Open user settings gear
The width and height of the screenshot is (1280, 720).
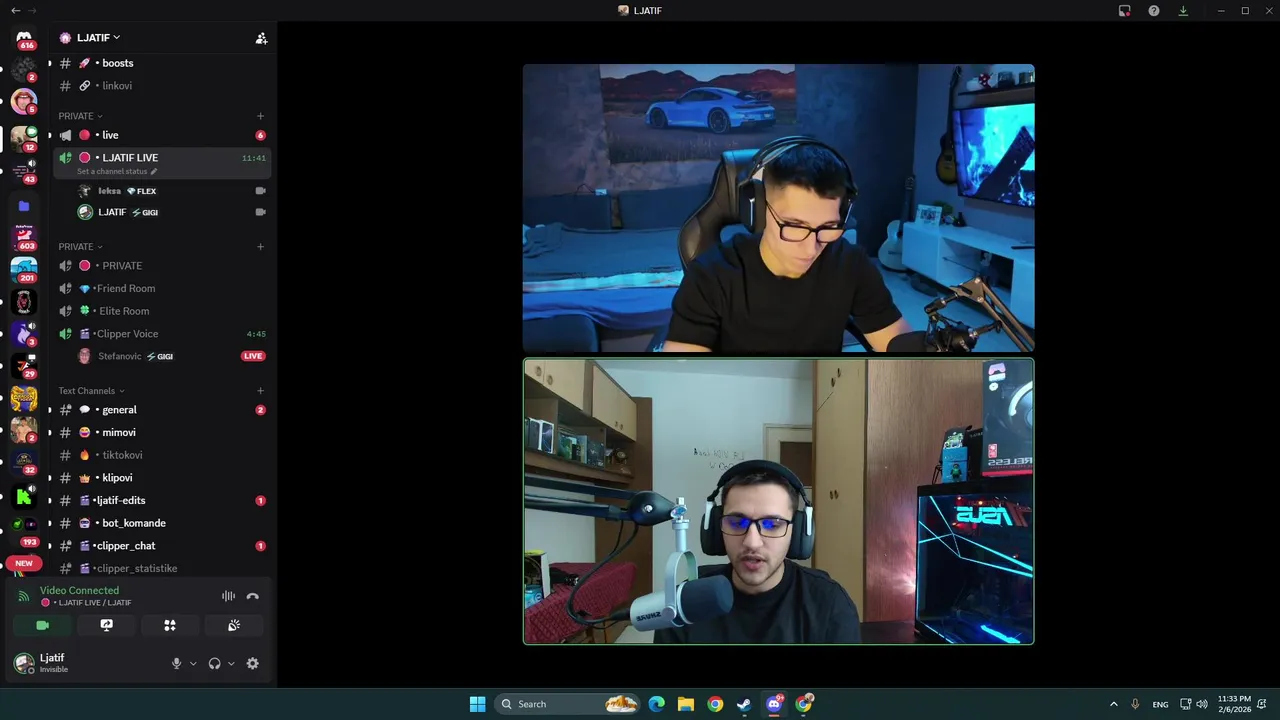[x=252, y=663]
